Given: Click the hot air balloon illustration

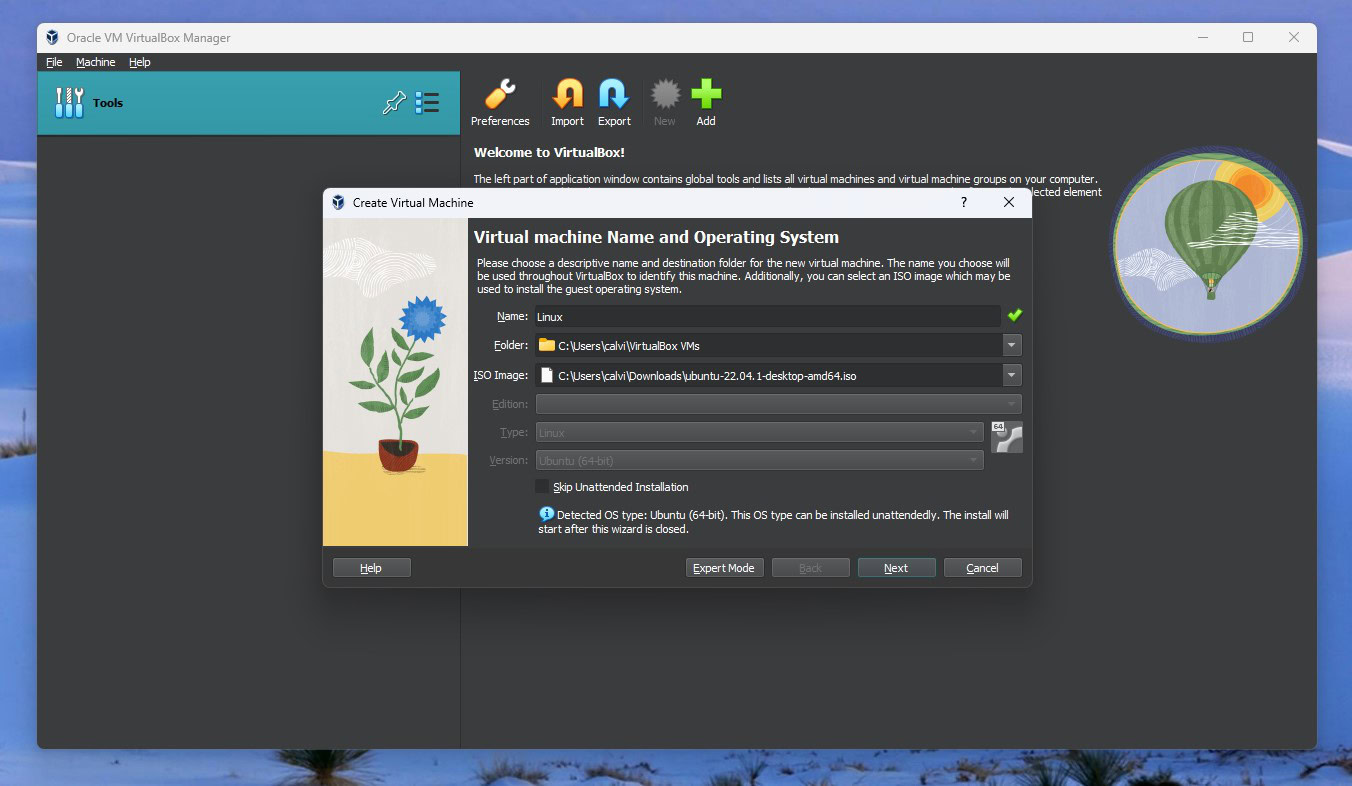Looking at the screenshot, I should pyautogui.click(x=1208, y=244).
